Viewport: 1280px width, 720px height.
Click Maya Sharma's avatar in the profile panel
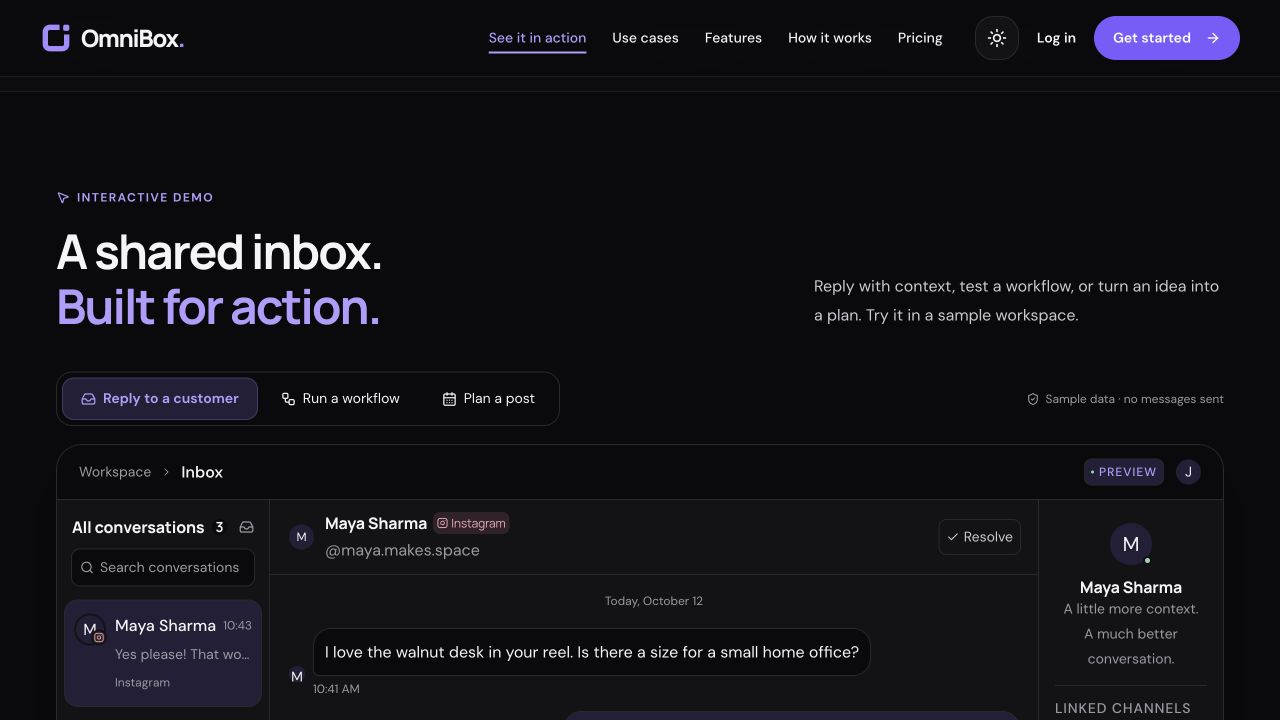[x=1131, y=544]
